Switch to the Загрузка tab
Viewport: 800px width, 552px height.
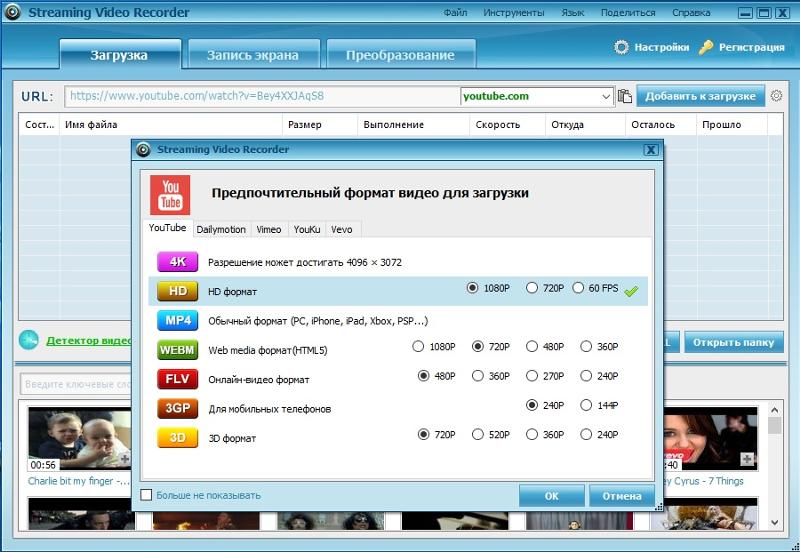click(119, 54)
